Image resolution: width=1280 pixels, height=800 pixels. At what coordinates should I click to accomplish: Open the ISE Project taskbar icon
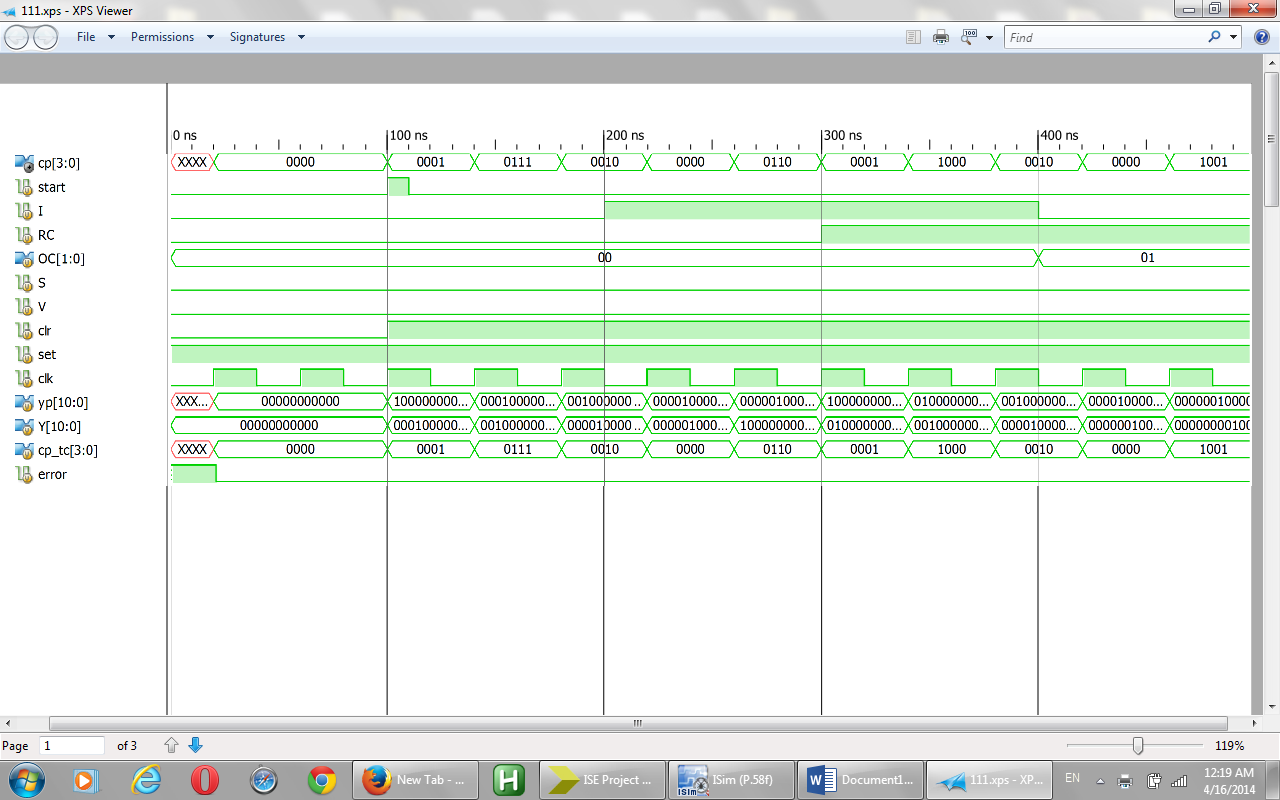pos(601,779)
